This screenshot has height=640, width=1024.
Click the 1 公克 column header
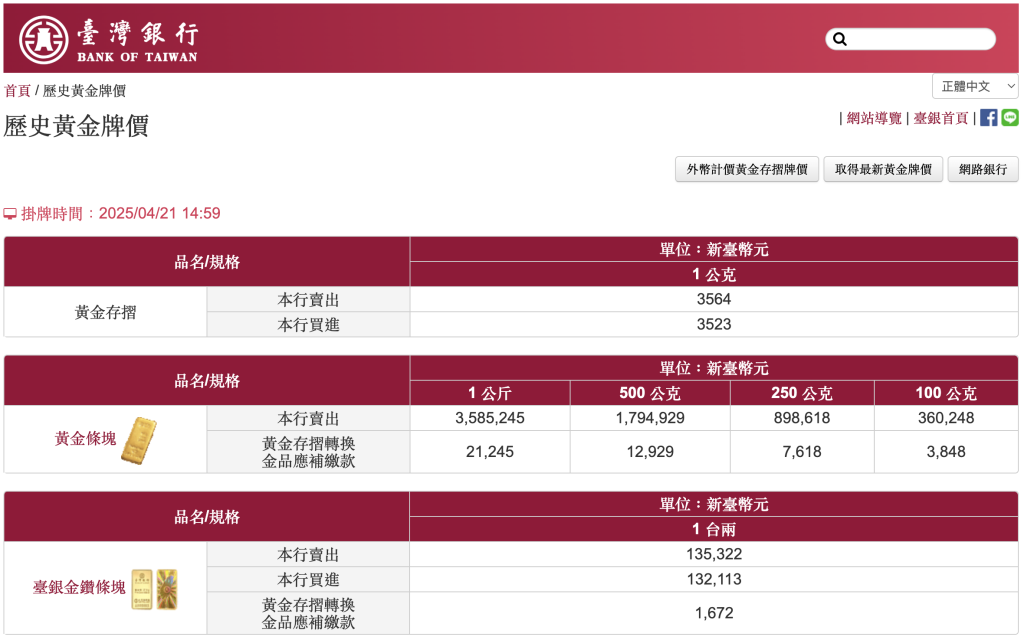pos(714,274)
